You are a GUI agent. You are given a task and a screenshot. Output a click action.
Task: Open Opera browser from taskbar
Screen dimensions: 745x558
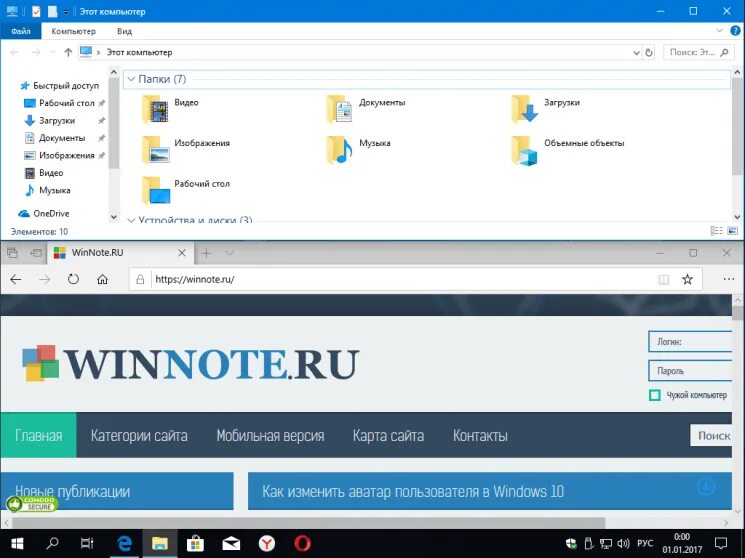tap(302, 543)
